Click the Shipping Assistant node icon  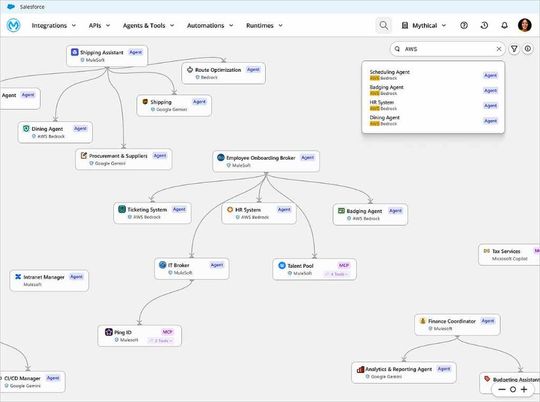pyautogui.click(x=74, y=52)
